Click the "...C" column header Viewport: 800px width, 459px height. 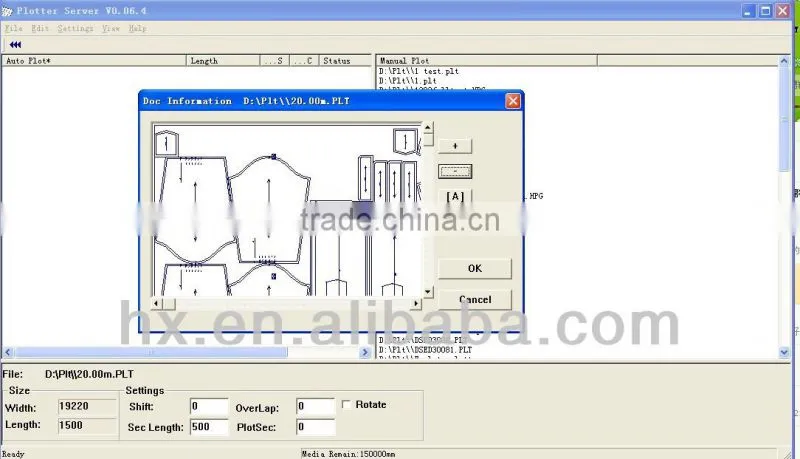tap(304, 61)
